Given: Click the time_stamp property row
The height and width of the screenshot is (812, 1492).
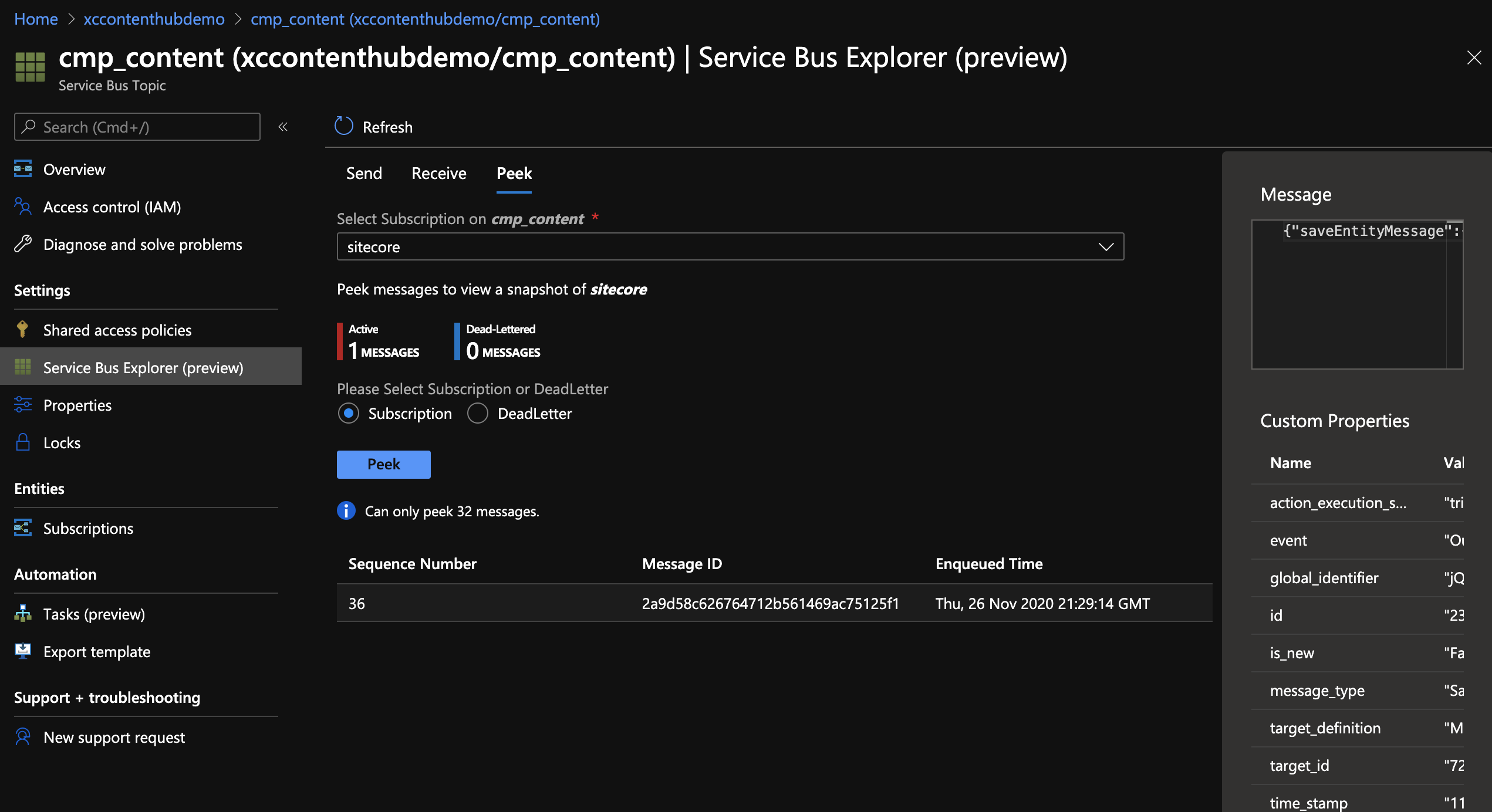Looking at the screenshot, I should click(x=1358, y=799).
